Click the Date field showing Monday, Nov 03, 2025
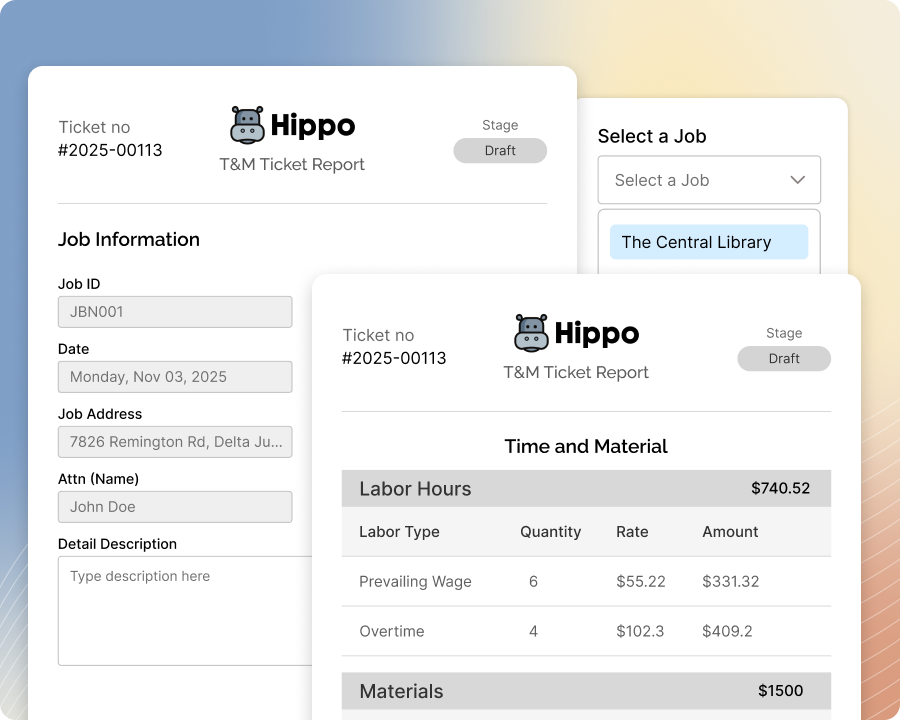 click(x=175, y=377)
